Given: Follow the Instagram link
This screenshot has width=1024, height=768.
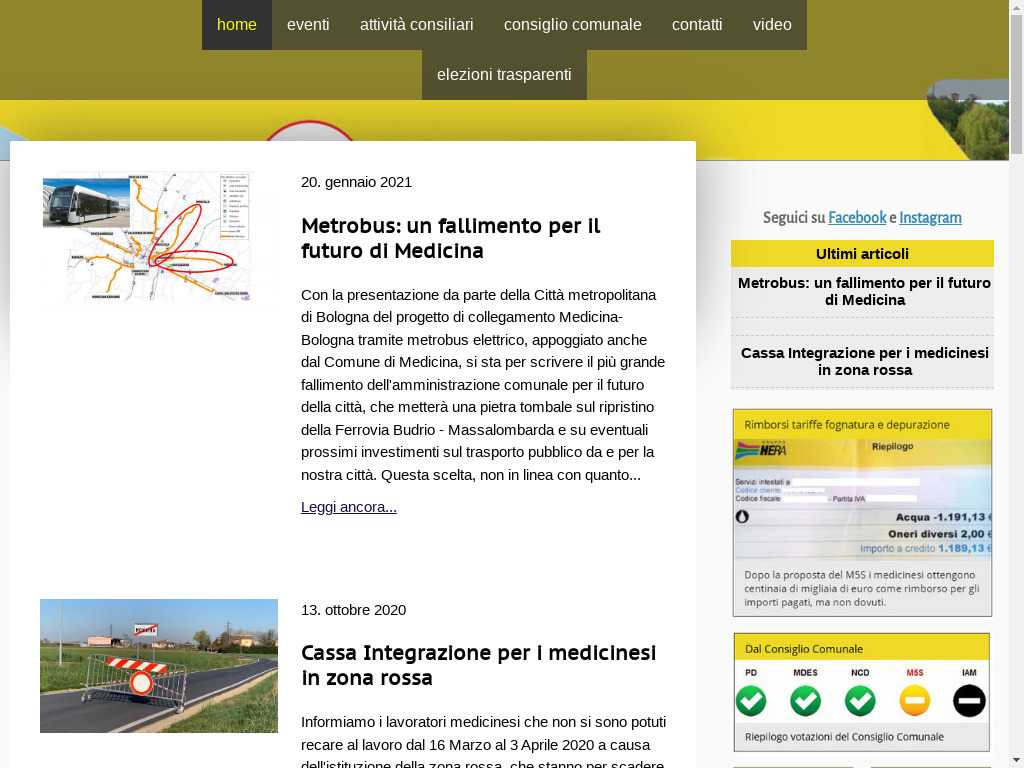Looking at the screenshot, I should 930,217.
